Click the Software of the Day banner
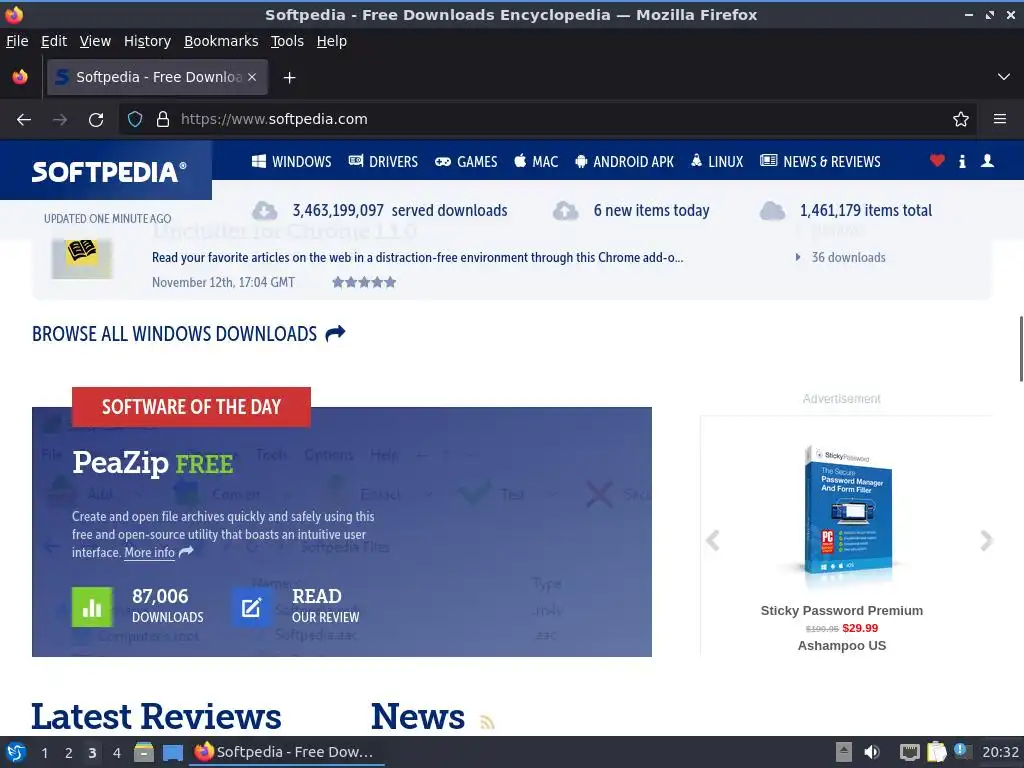Viewport: 1024px width, 768px height. tap(191, 407)
